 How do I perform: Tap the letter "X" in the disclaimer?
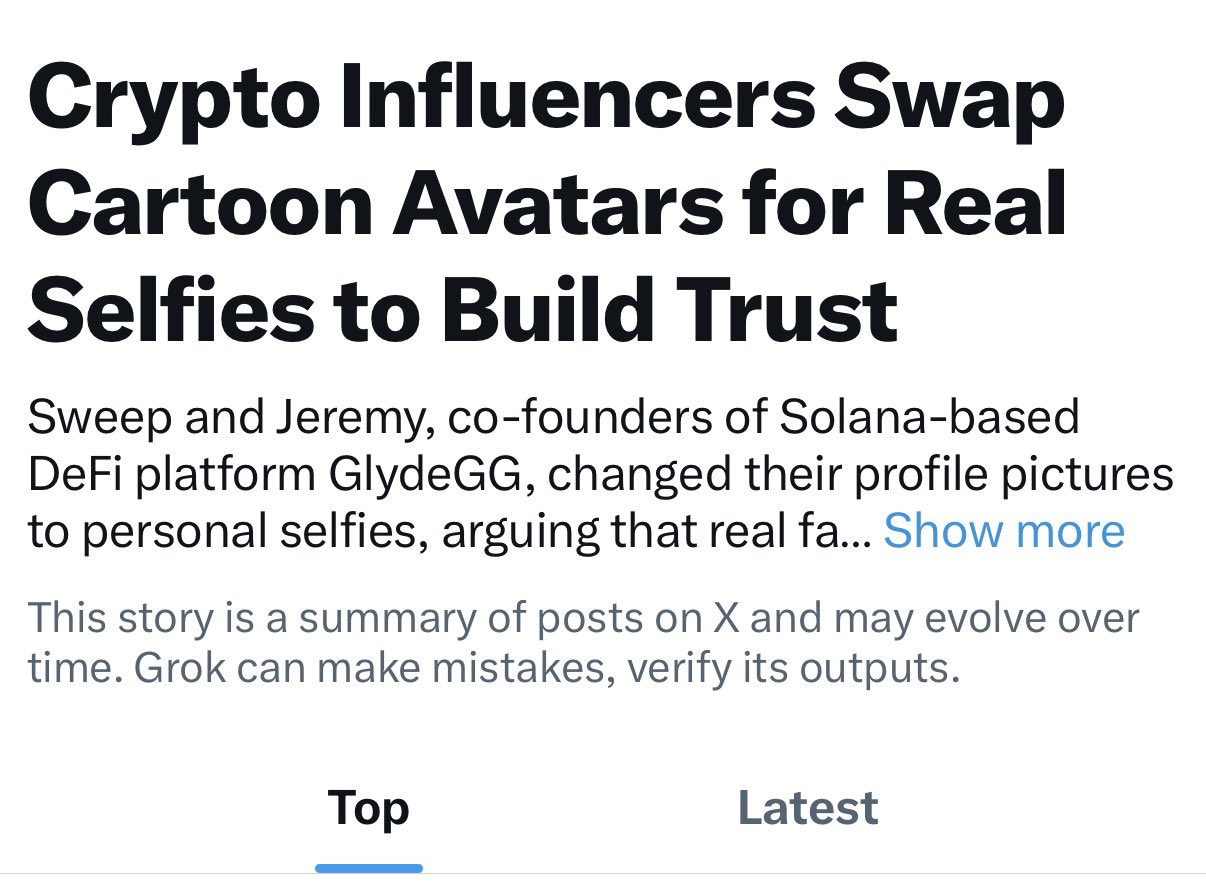(725, 619)
